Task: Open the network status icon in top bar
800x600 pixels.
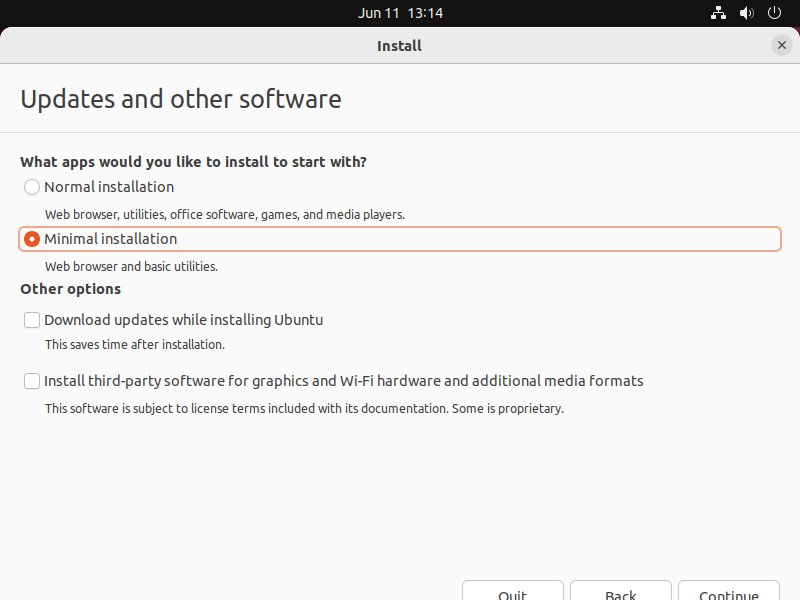Action: [718, 13]
